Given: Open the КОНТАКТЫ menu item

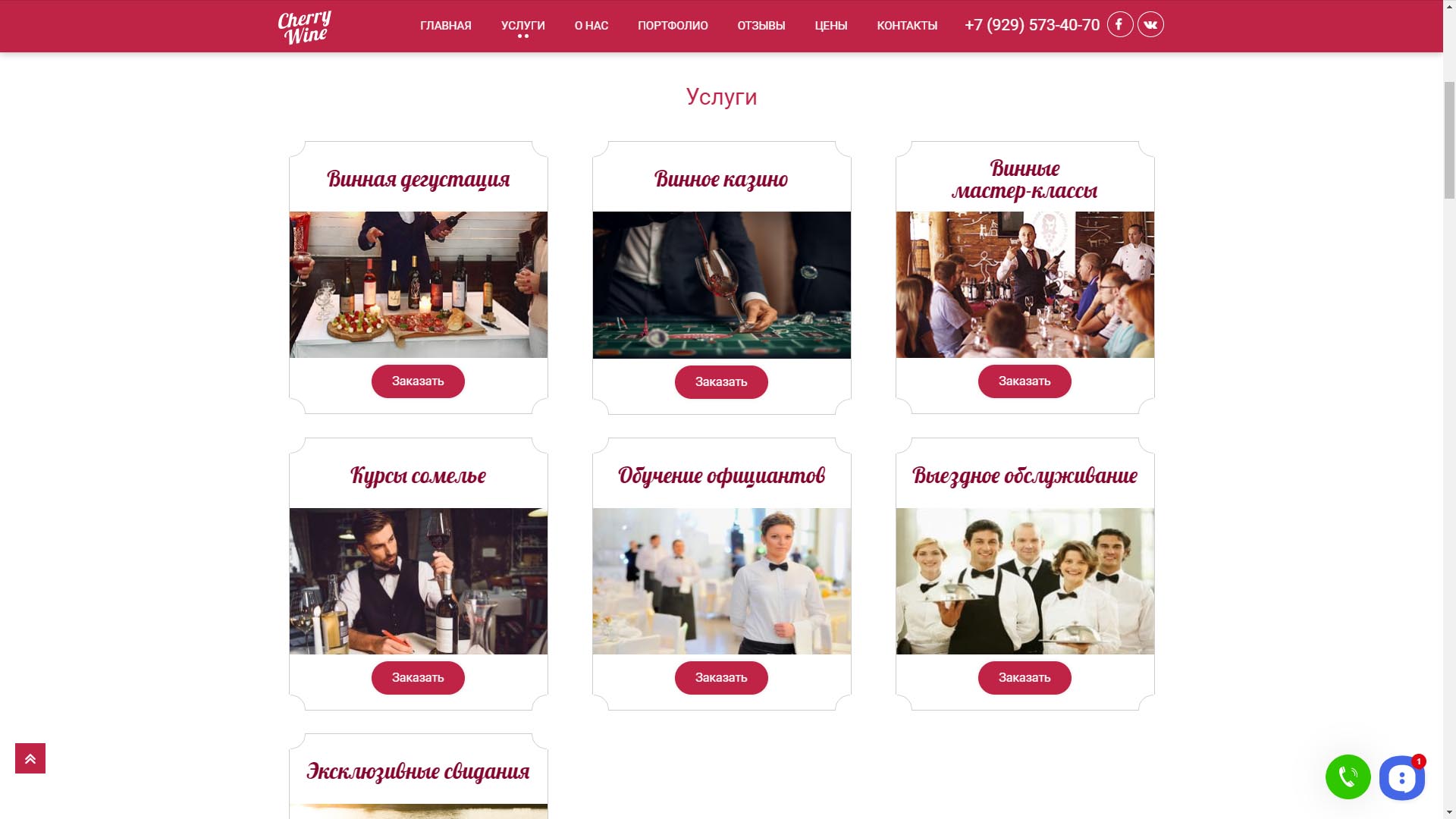Looking at the screenshot, I should [x=907, y=26].
